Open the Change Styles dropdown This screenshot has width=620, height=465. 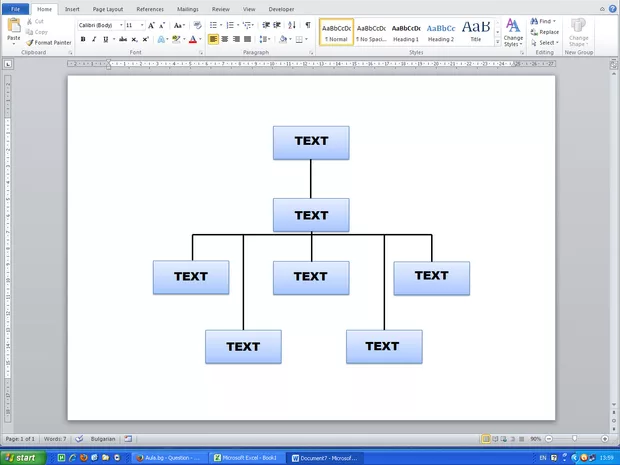[513, 33]
